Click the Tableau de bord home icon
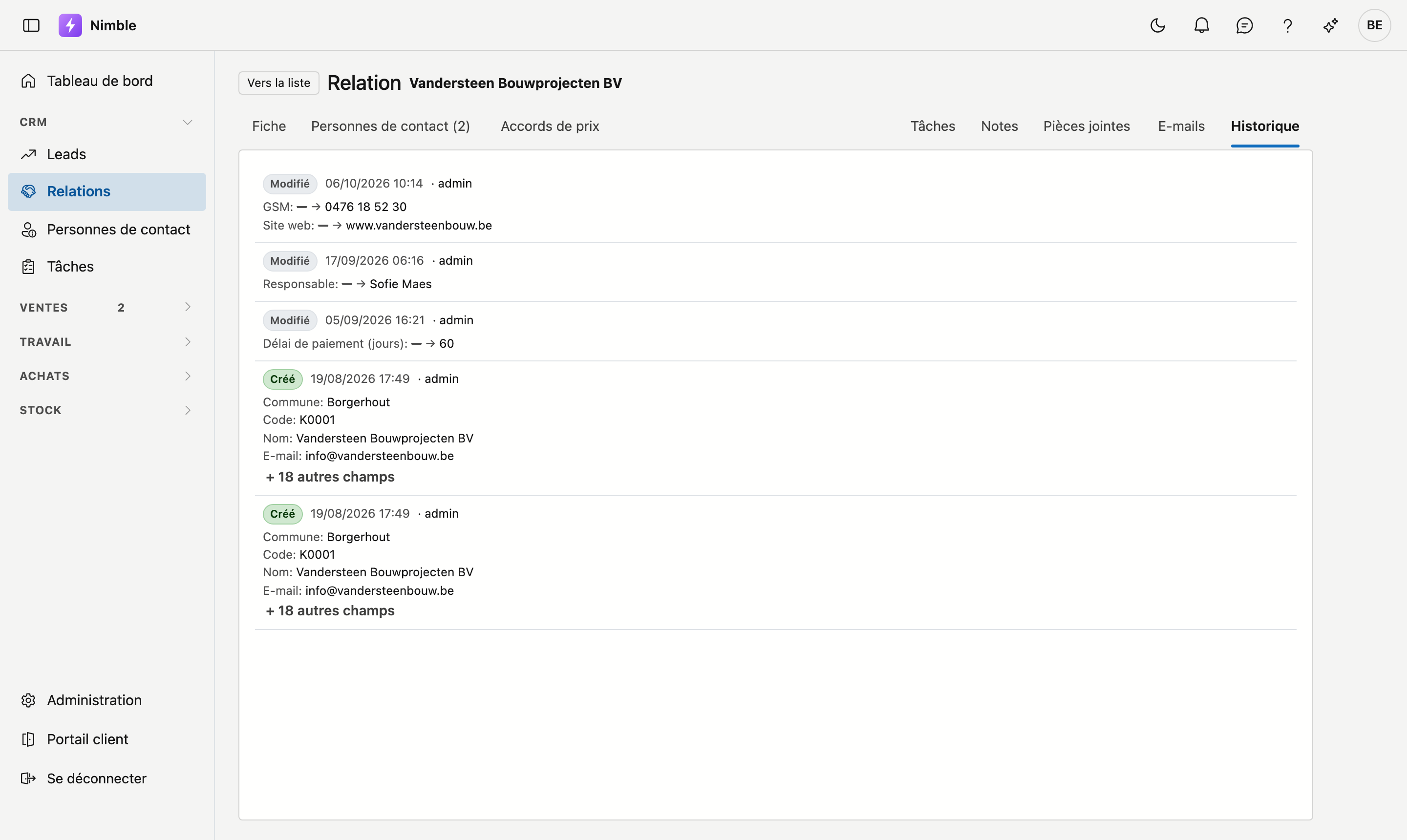 click(28, 81)
